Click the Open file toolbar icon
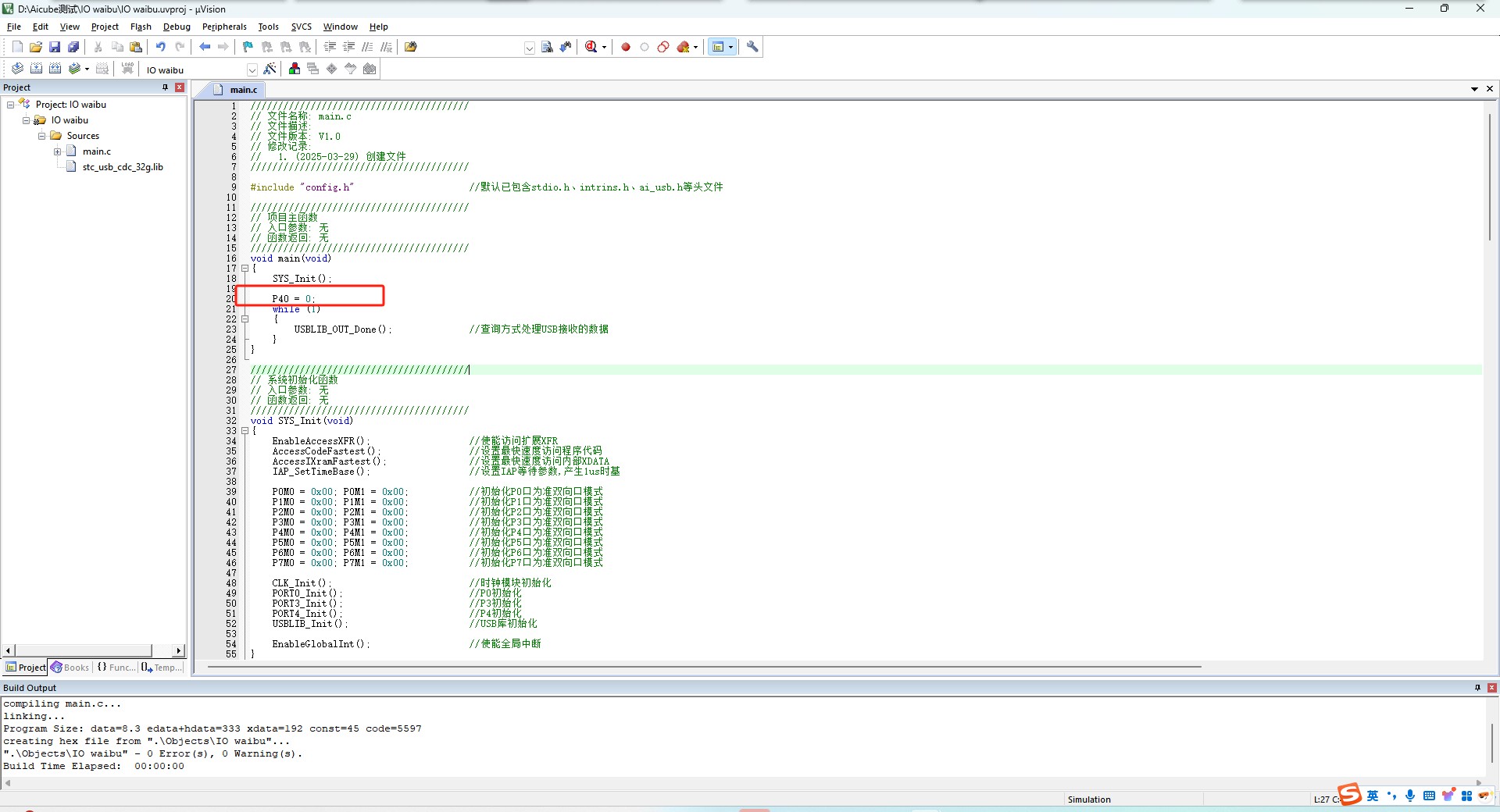The height and width of the screenshot is (812, 1500). (x=36, y=47)
